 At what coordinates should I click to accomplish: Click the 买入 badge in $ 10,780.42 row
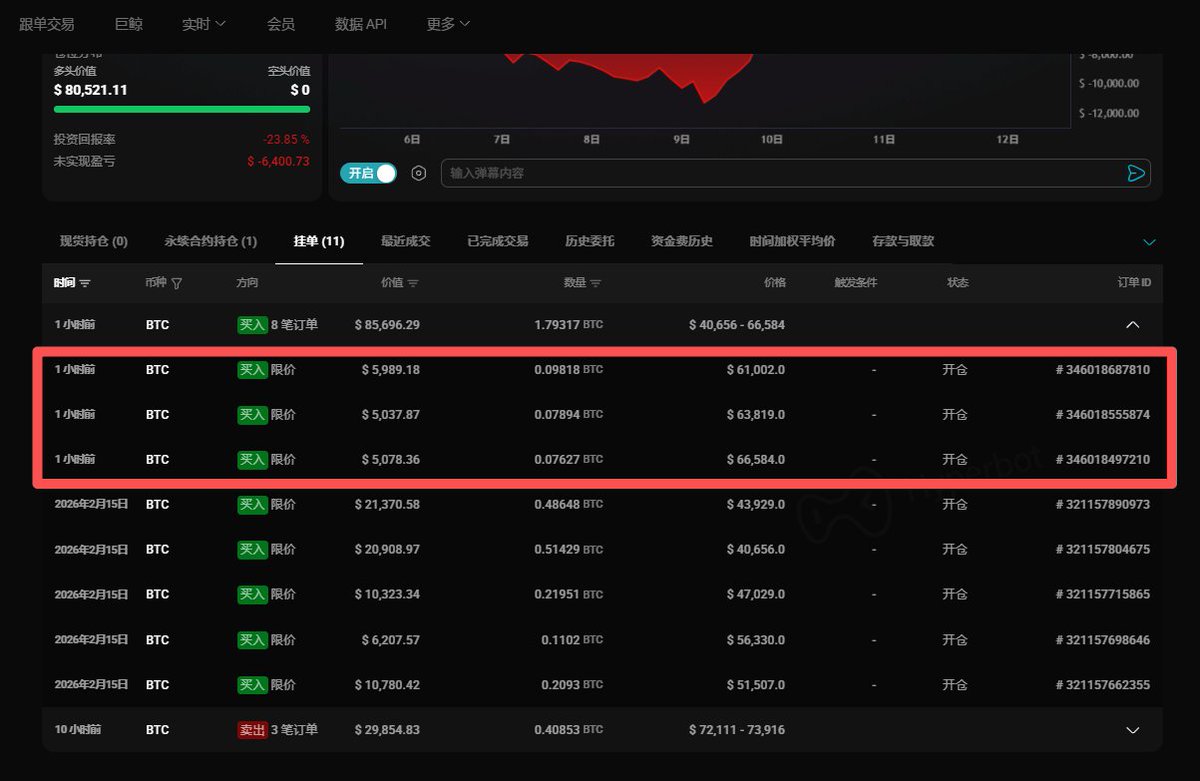252,685
